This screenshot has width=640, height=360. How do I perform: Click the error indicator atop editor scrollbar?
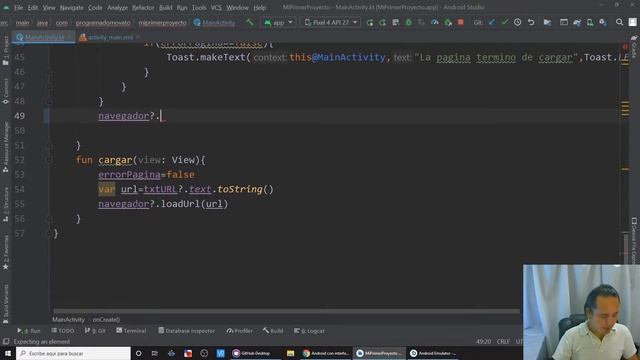click(625, 47)
